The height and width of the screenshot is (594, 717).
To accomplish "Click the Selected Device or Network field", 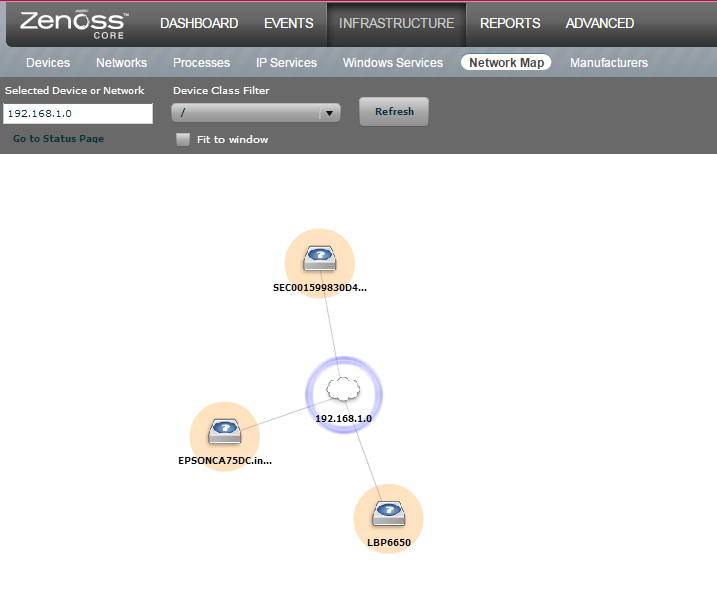I will click(x=77, y=113).
